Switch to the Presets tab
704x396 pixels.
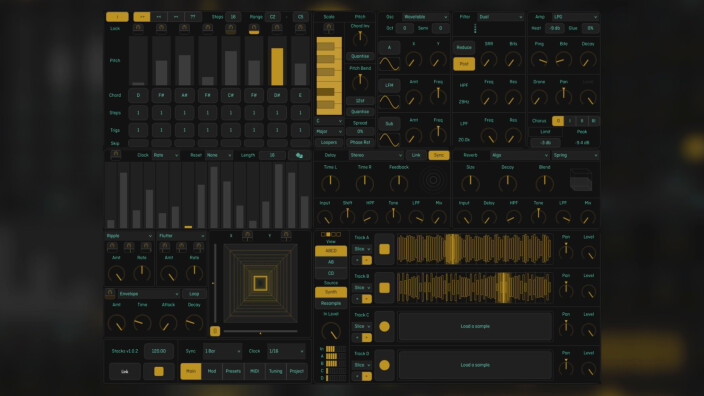(233, 371)
